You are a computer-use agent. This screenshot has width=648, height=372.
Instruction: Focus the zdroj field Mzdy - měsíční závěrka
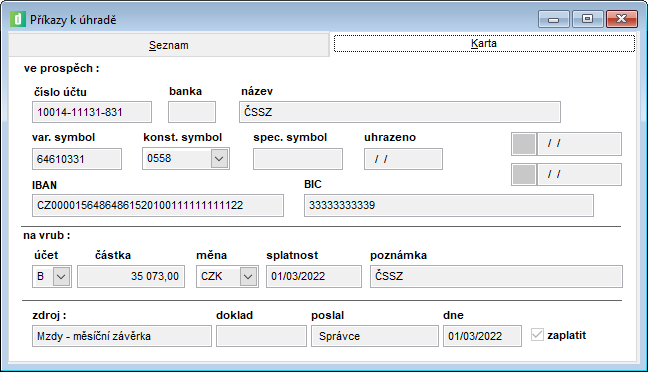tap(122, 336)
